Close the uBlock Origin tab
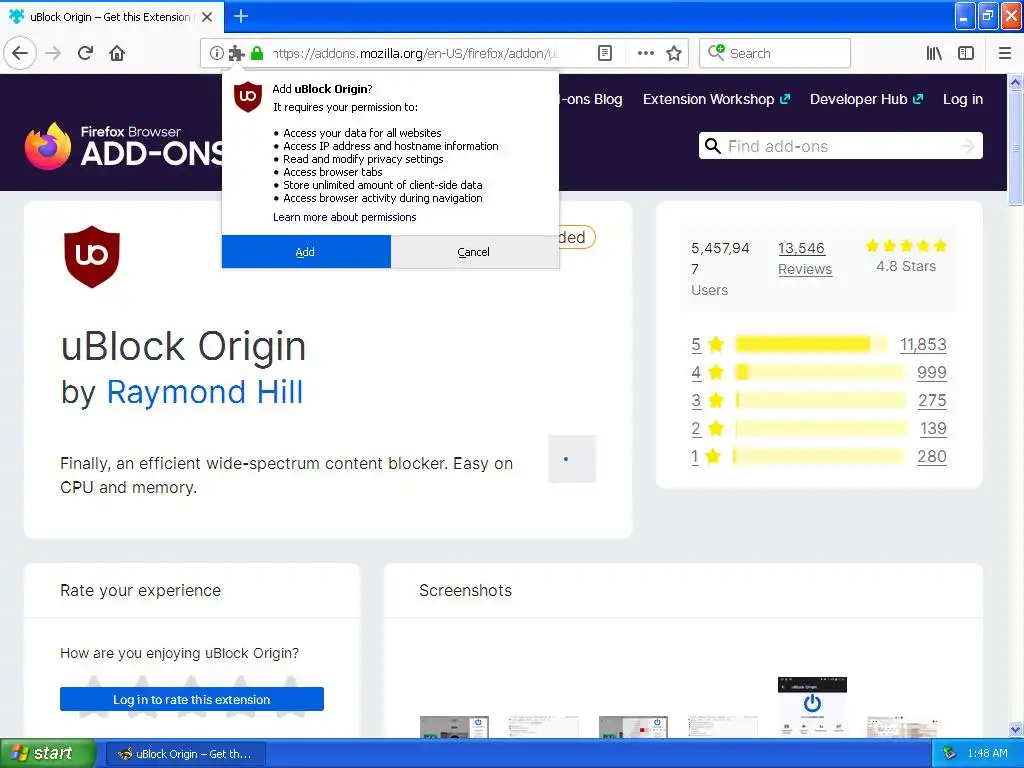 pos(207,17)
